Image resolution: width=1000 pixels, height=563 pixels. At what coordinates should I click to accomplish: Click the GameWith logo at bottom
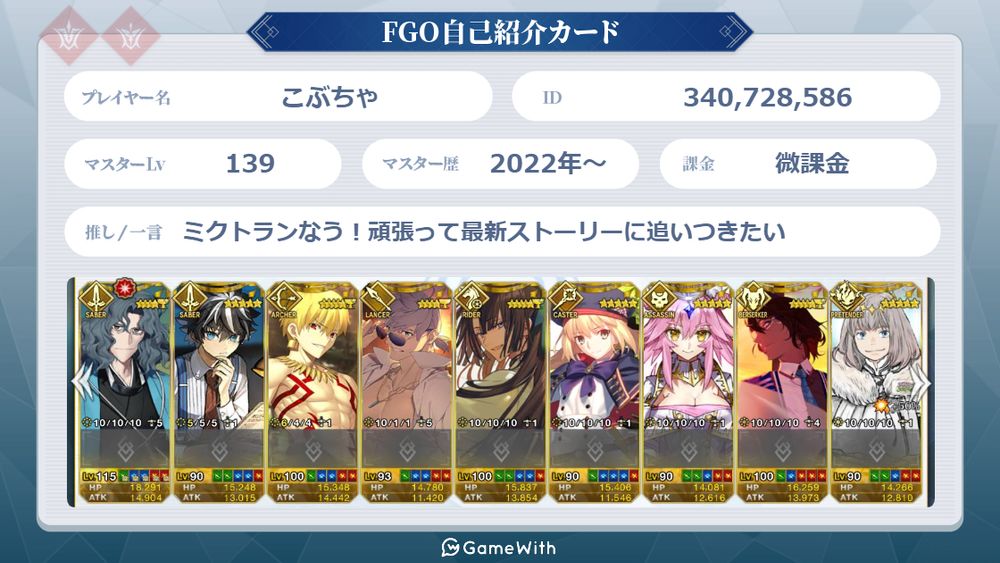click(499, 547)
